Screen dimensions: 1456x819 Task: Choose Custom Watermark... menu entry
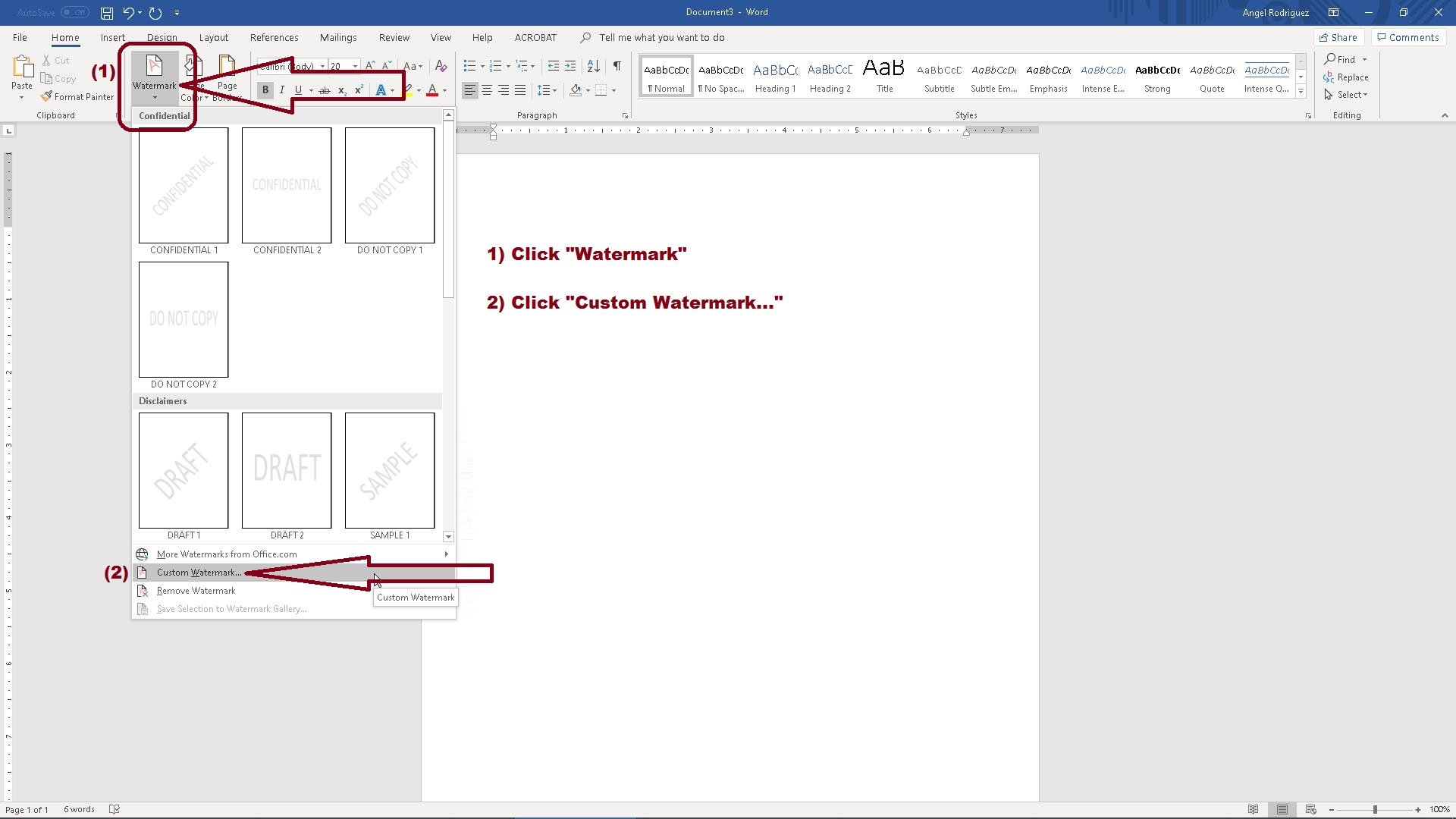tap(199, 573)
